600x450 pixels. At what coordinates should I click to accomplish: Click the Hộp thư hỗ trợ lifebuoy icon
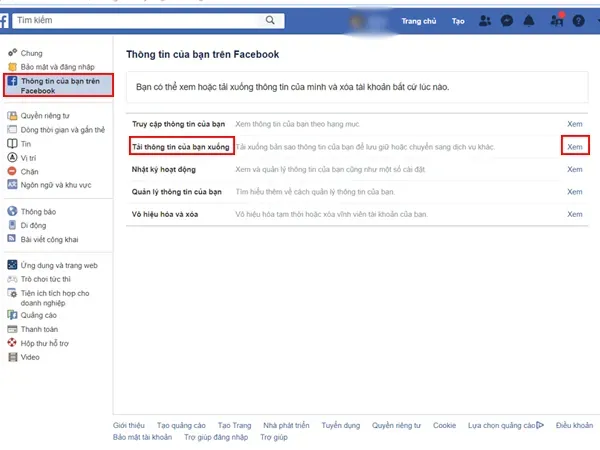coord(12,343)
